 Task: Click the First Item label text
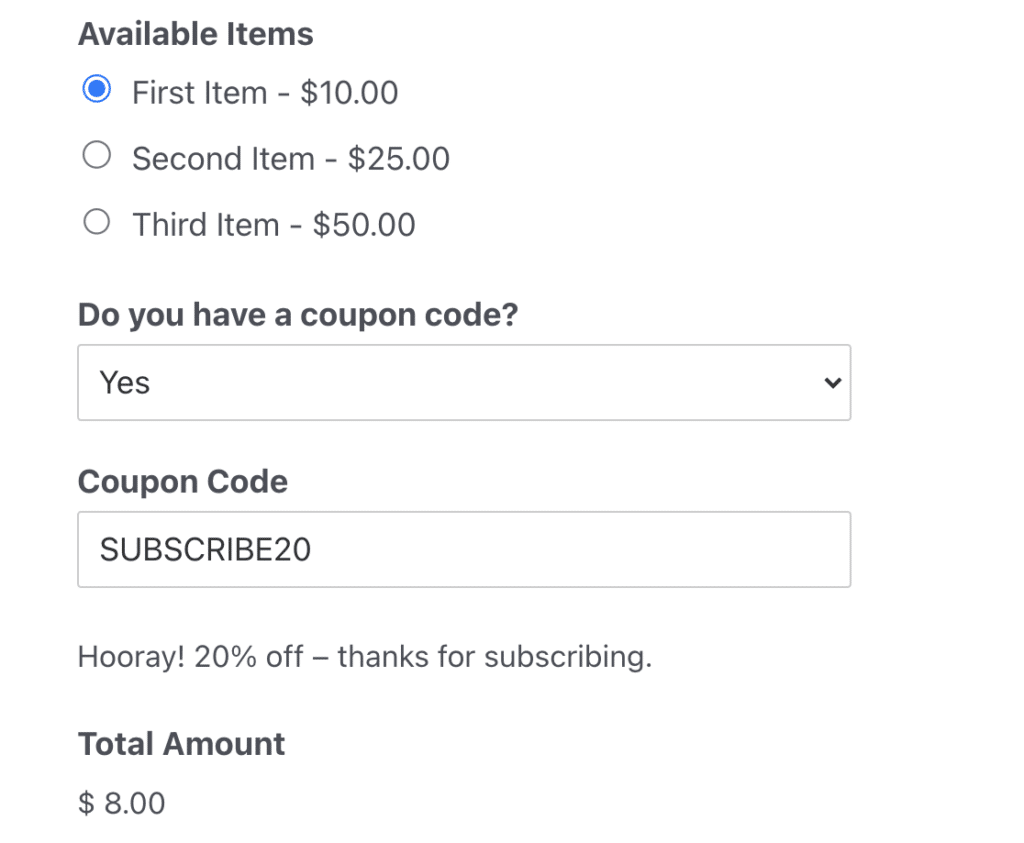click(264, 92)
